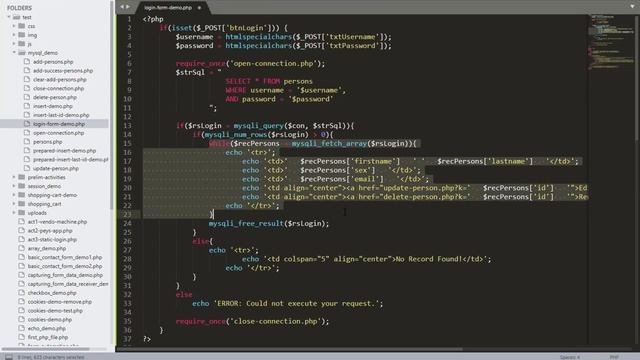Open first_php_file.php from sidebar
The image size is (640, 360).
(48, 337)
